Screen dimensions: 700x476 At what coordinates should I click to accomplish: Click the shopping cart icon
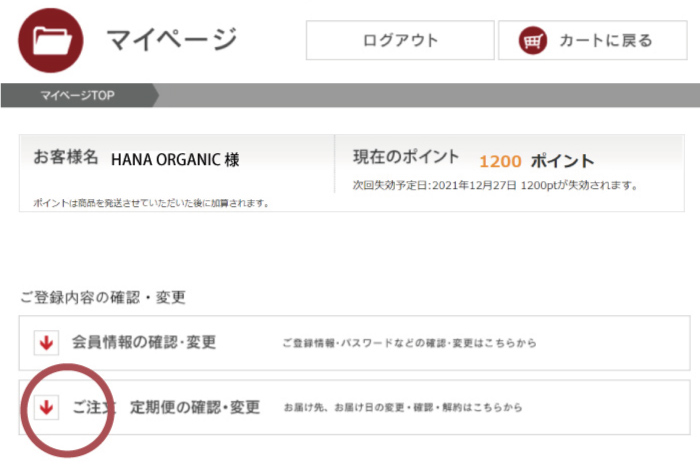coord(532,41)
